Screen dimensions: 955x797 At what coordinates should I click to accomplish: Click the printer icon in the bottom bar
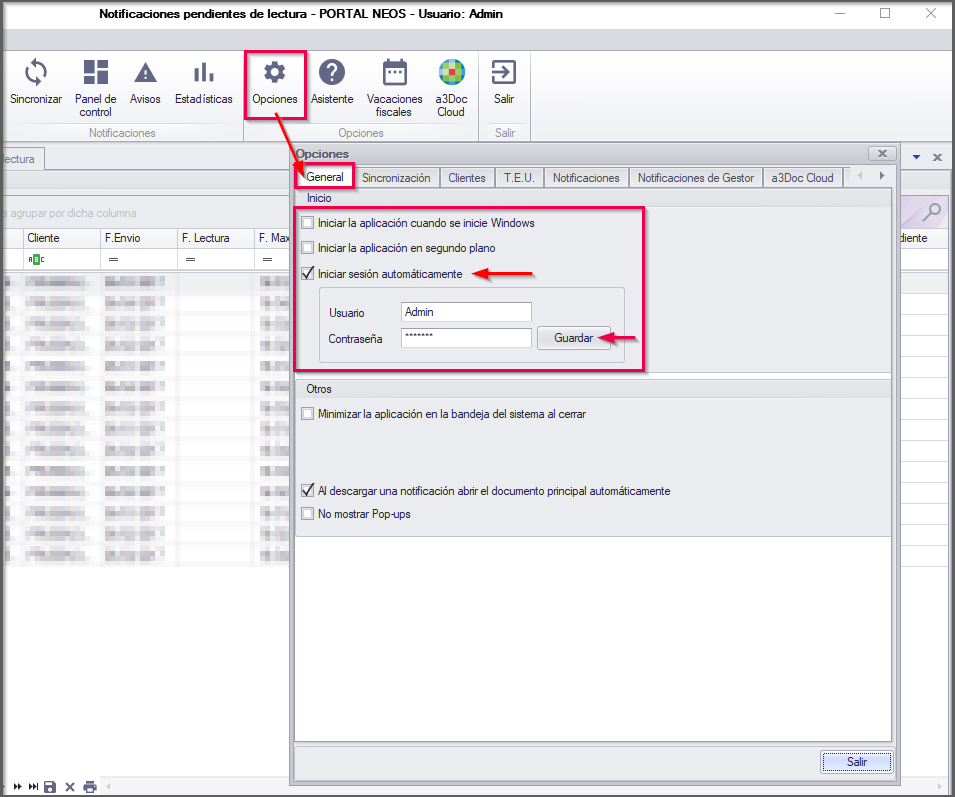(x=90, y=787)
